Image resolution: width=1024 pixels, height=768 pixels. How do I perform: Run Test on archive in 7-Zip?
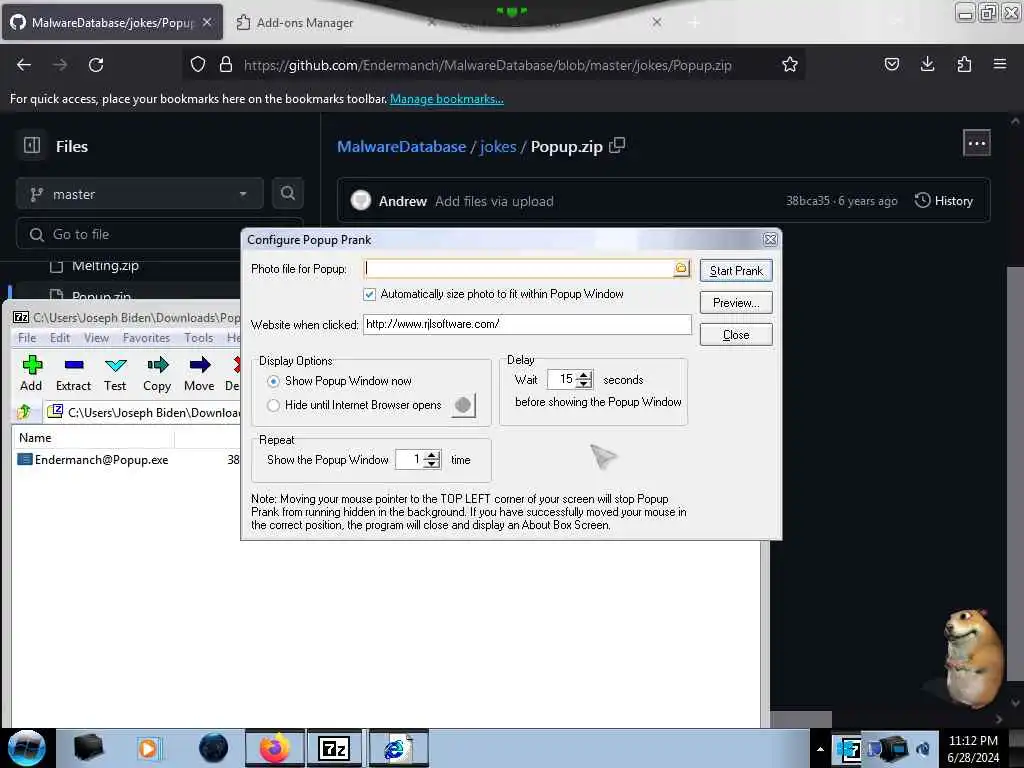point(115,374)
